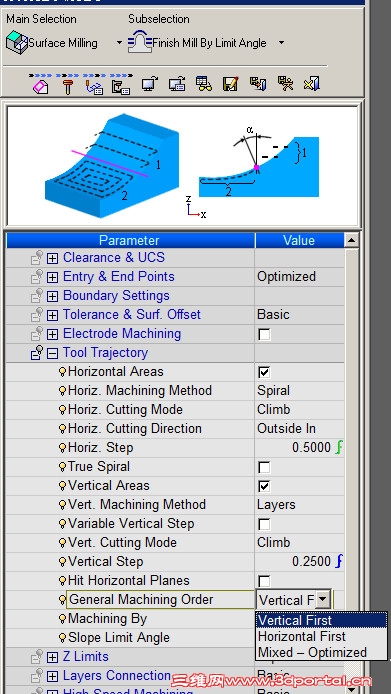The height and width of the screenshot is (694, 391).
Task: Click the lightbulb icon beside Vertical Step
Action: click(x=62, y=562)
